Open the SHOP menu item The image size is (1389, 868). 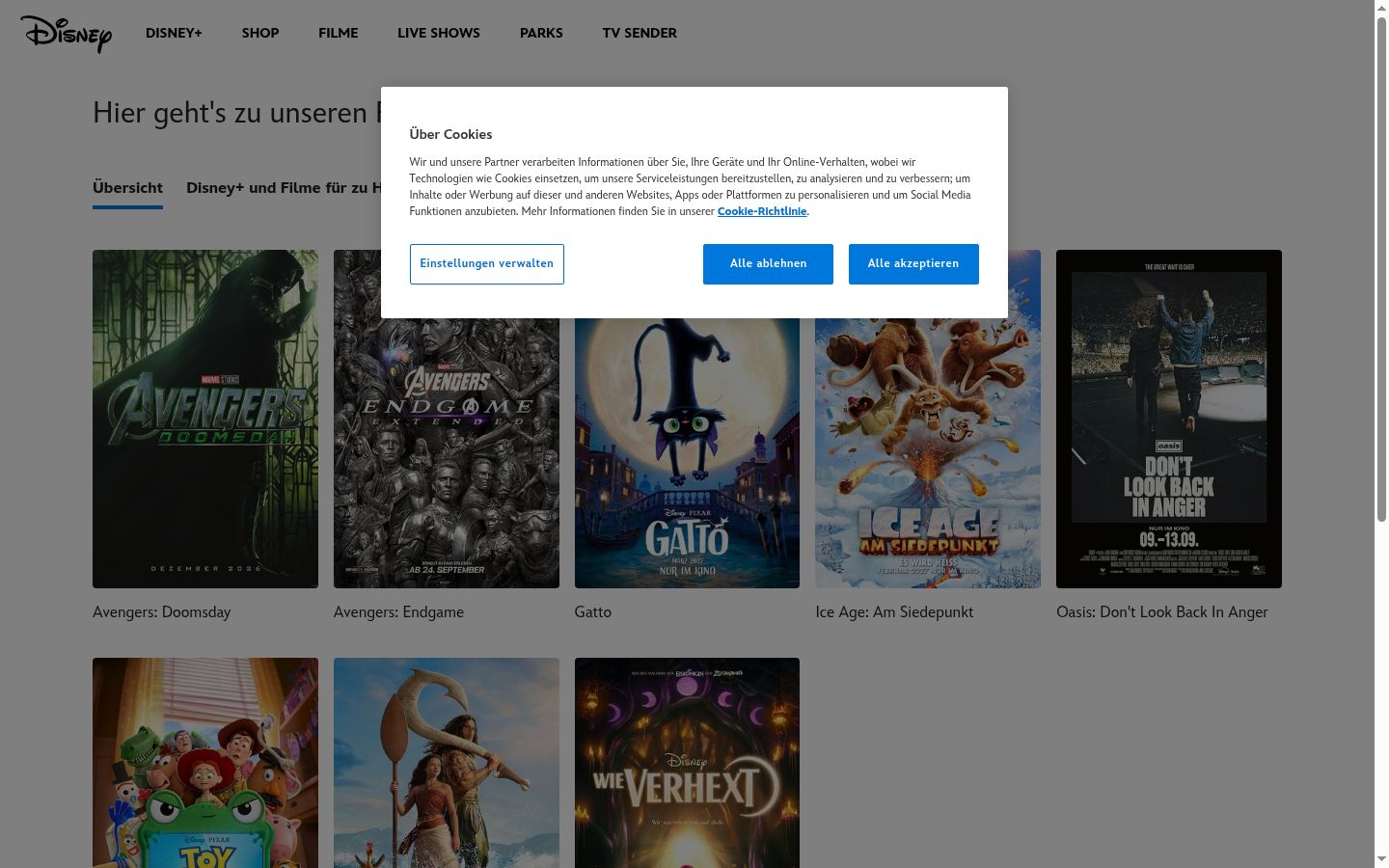[x=260, y=33]
